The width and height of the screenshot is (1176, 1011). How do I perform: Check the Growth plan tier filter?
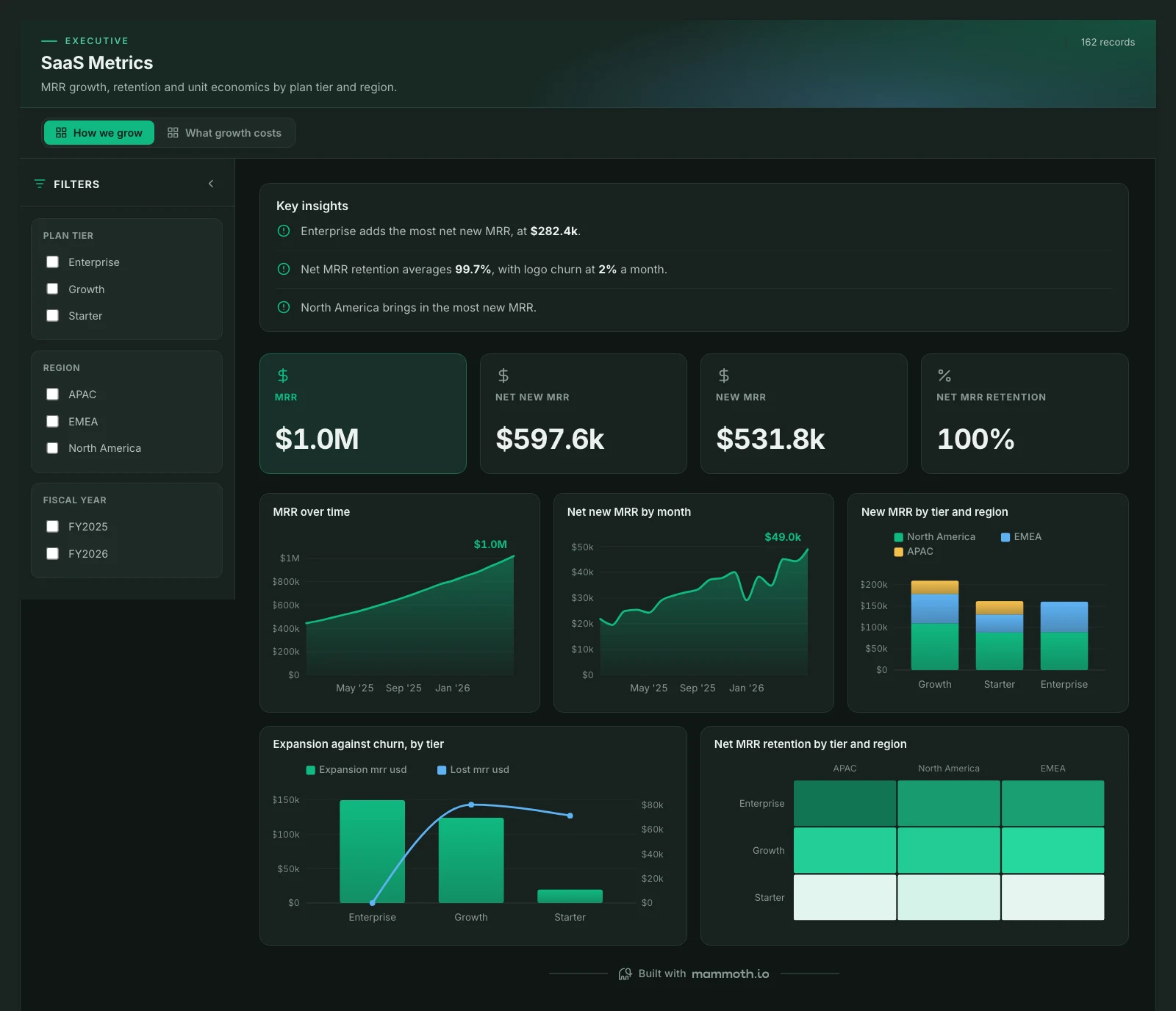pos(53,289)
